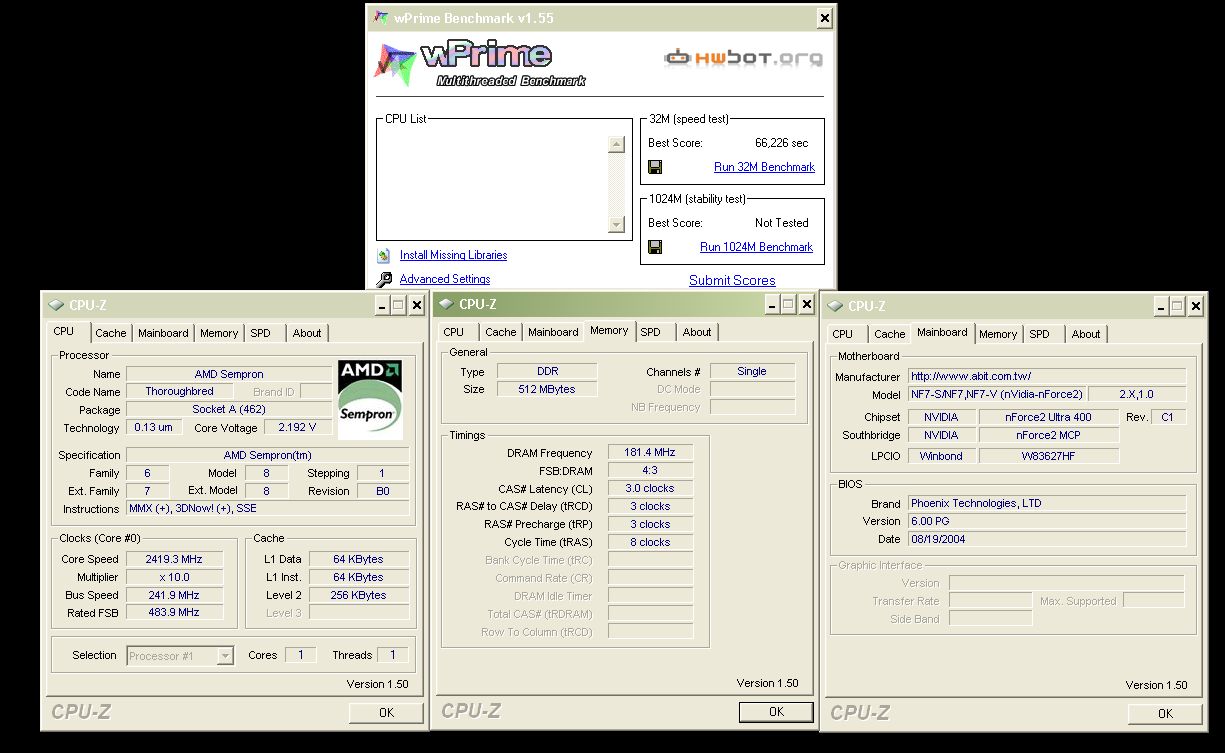Click the DRAM Frequency value 181.4 MHz
1225x753 pixels.
coord(650,453)
